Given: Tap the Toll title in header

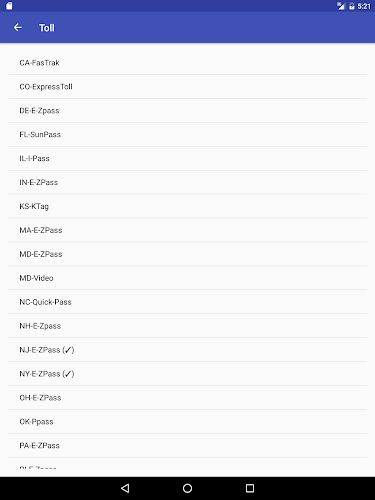Looking at the screenshot, I should tap(47, 28).
